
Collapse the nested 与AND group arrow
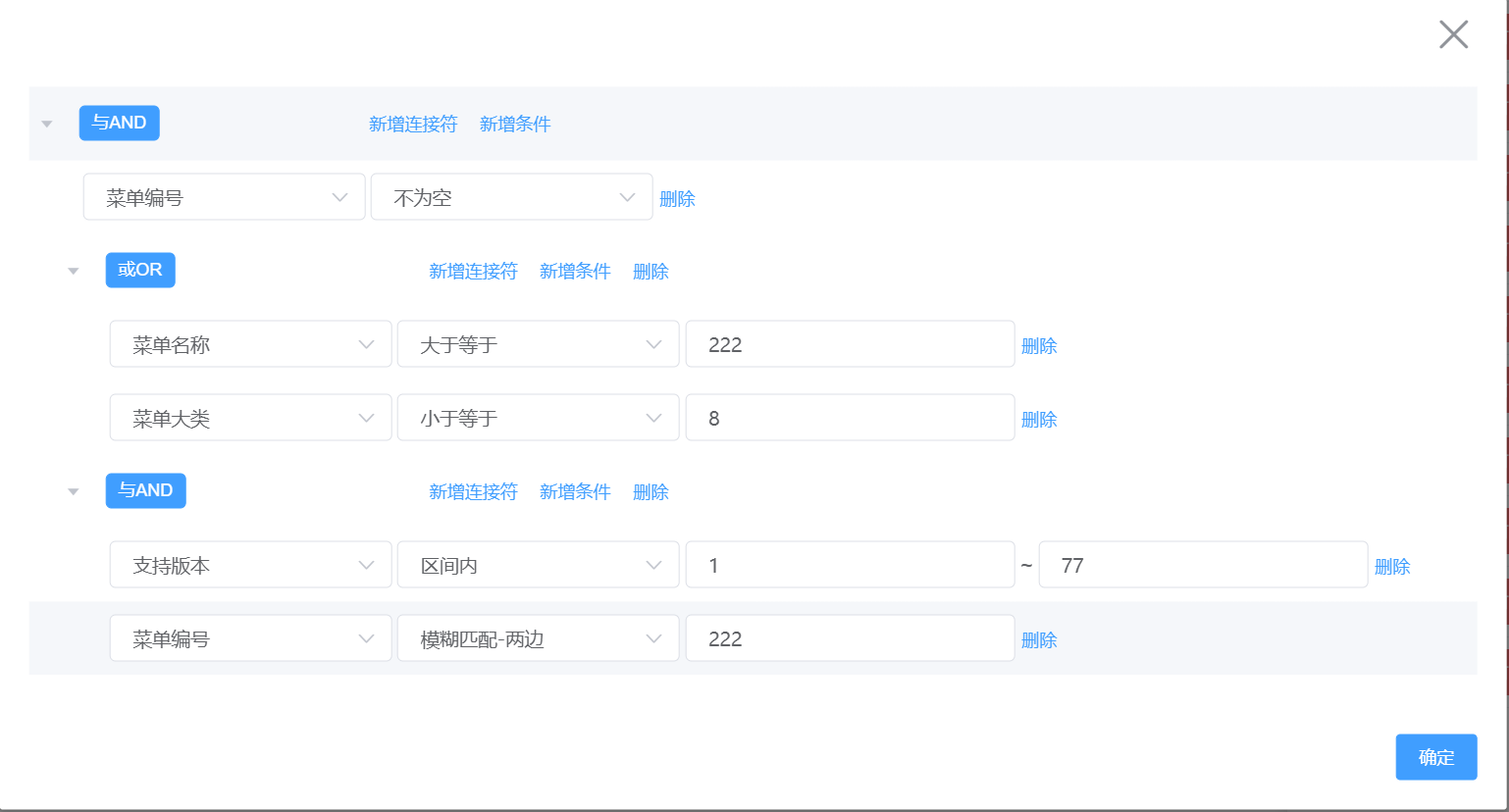[x=74, y=492]
